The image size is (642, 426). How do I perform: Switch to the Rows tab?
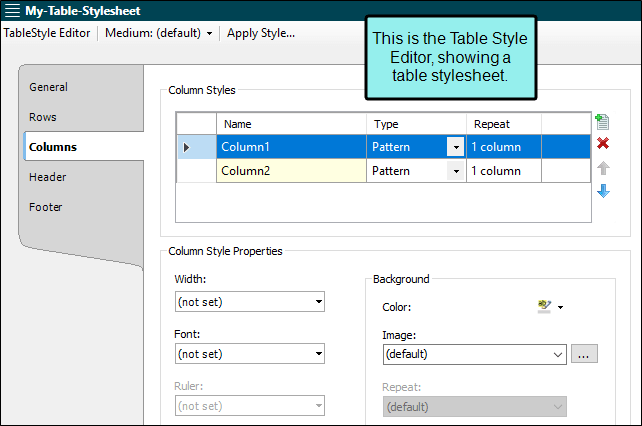click(x=43, y=117)
